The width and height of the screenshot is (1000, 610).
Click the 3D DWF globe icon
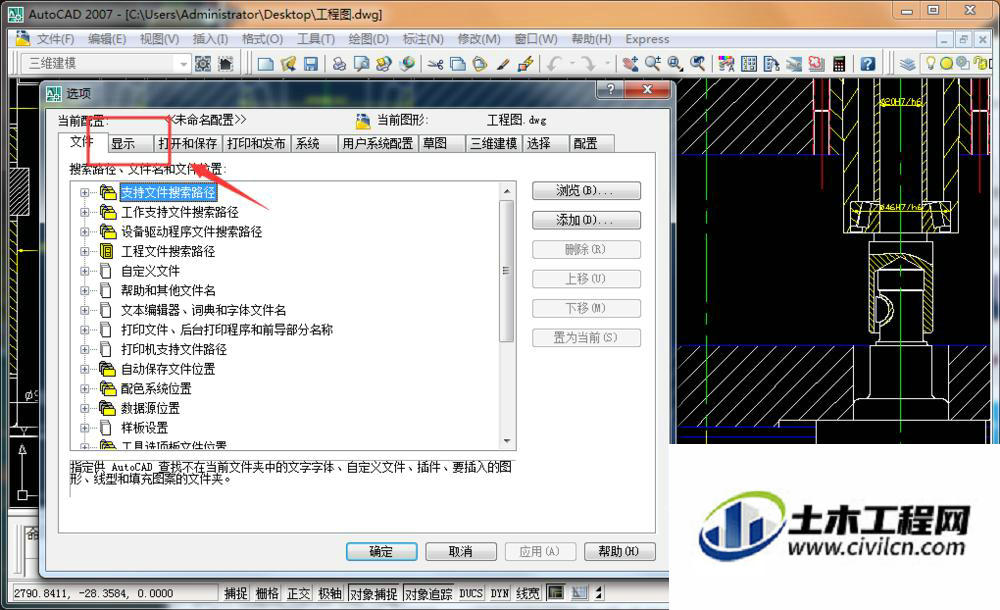pos(406,63)
